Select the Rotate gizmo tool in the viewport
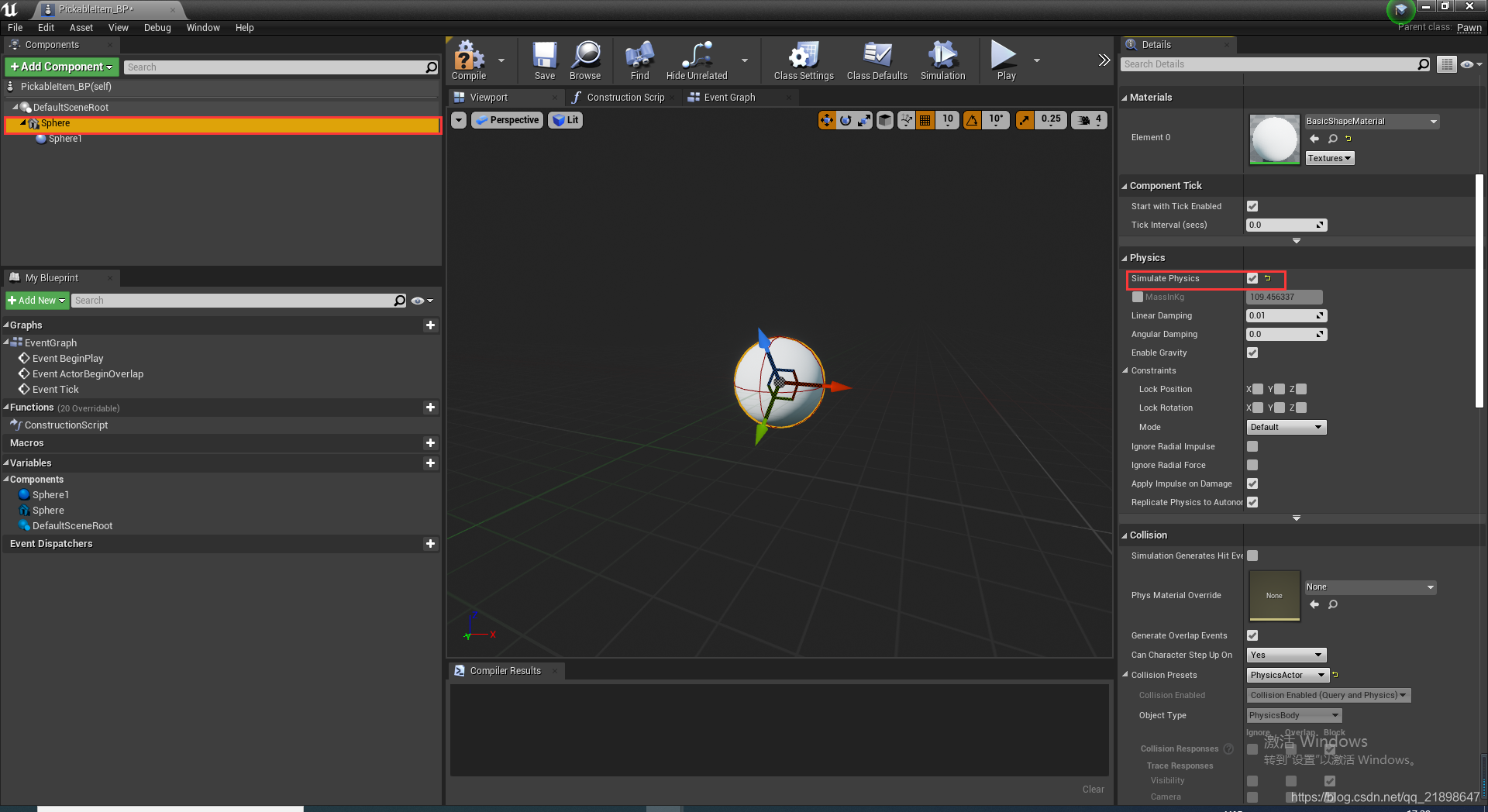 point(844,120)
